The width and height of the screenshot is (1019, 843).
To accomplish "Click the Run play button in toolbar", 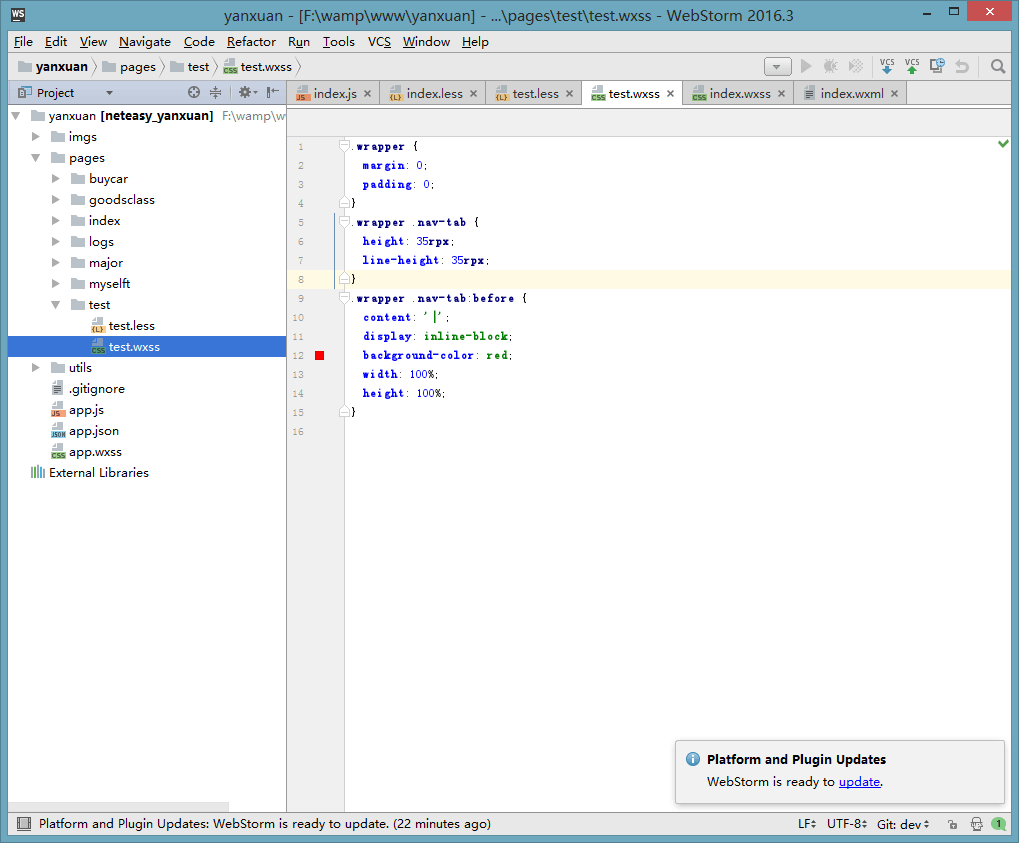I will point(806,66).
